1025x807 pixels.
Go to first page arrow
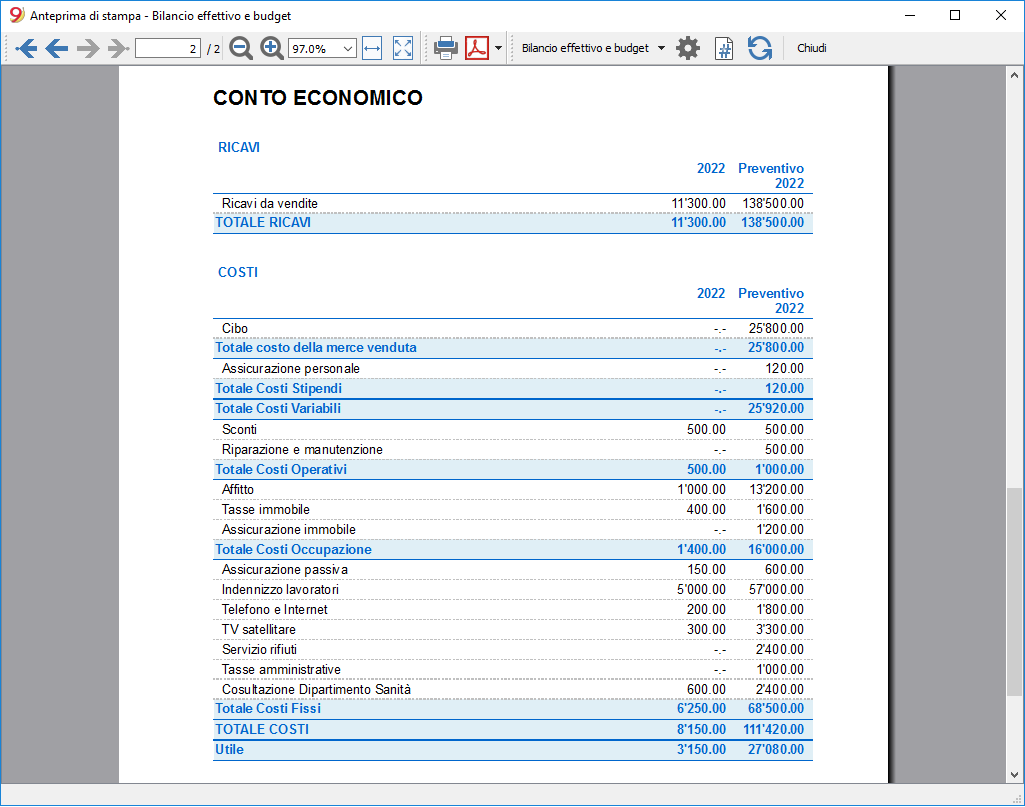pos(26,48)
